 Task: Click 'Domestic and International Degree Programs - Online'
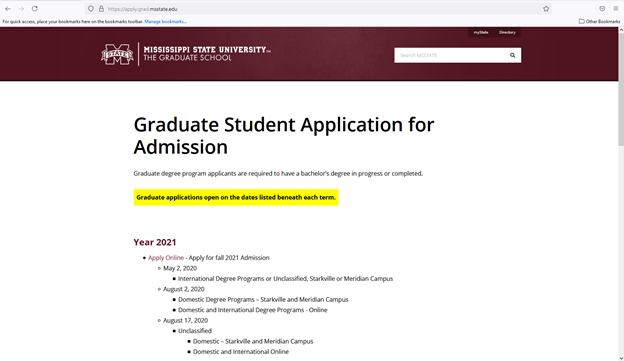click(253, 310)
